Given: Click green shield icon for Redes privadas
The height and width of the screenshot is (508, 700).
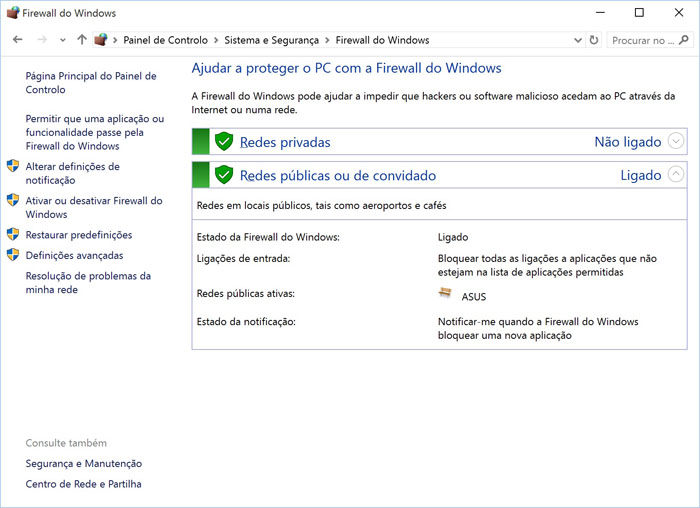Looking at the screenshot, I should (224, 142).
